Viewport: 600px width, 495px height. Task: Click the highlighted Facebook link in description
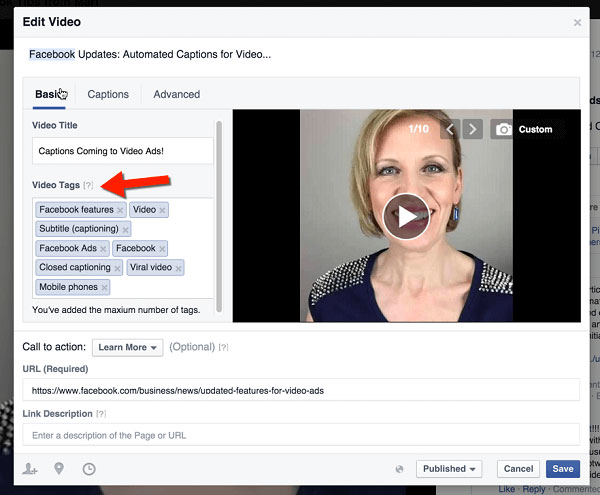52,54
